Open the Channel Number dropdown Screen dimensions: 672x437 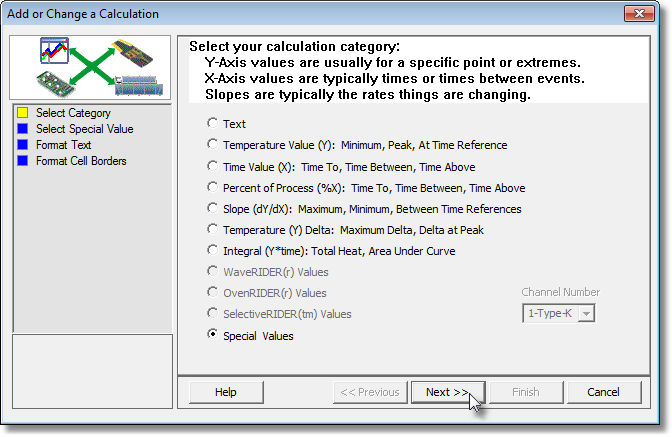pyautogui.click(x=586, y=314)
